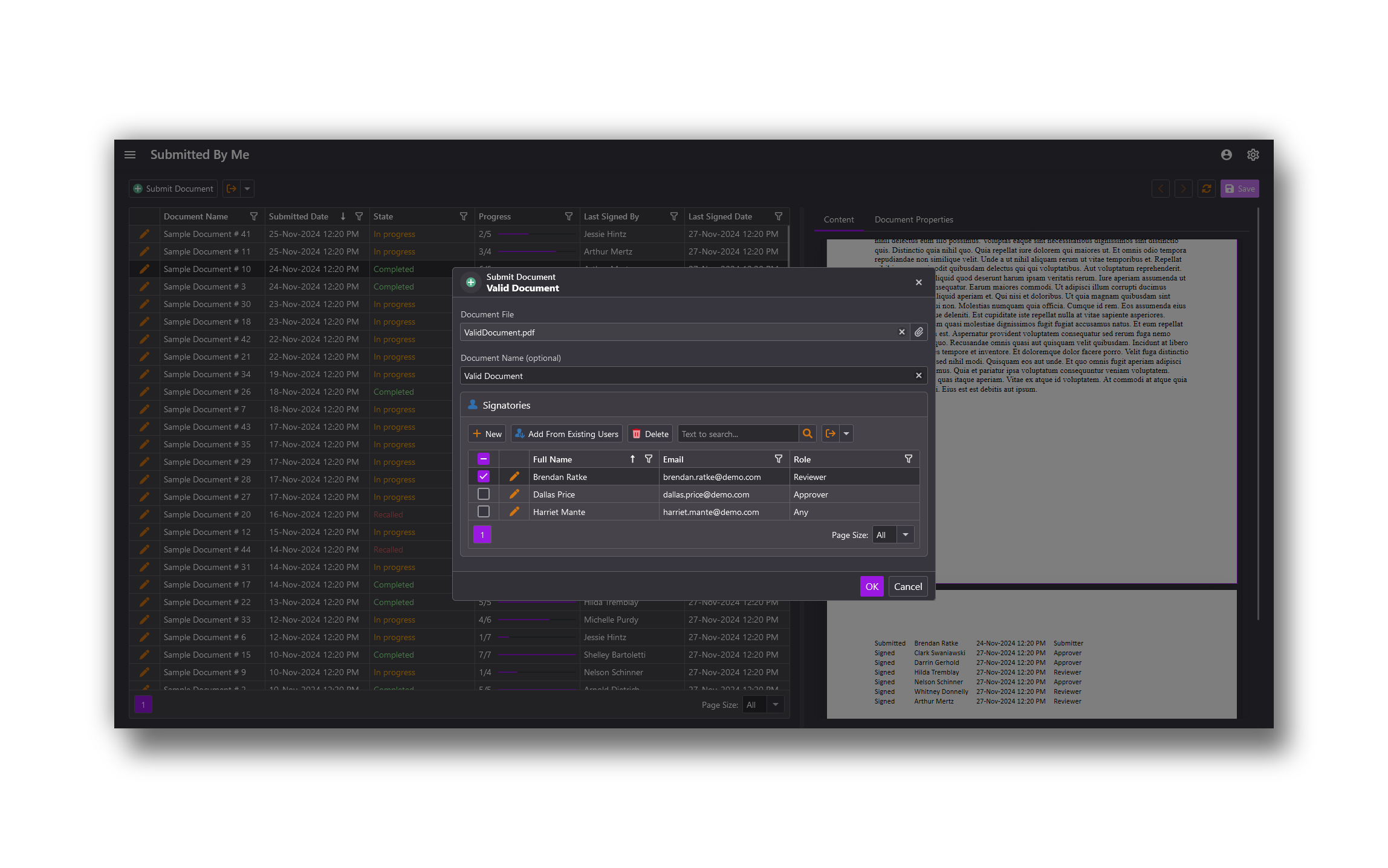Clear the Document Name field text
1388x868 pixels.
pyautogui.click(x=918, y=375)
